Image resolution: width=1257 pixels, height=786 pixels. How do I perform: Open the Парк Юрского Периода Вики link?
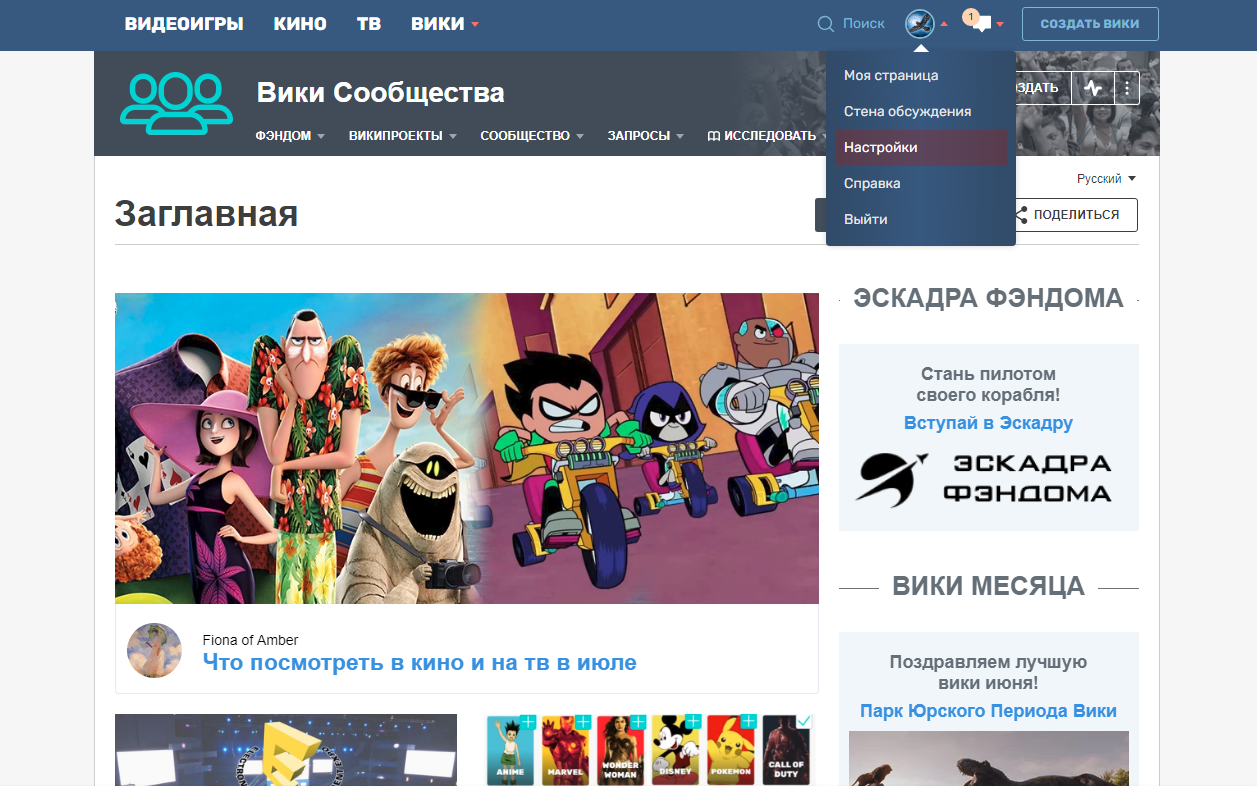[x=988, y=711]
